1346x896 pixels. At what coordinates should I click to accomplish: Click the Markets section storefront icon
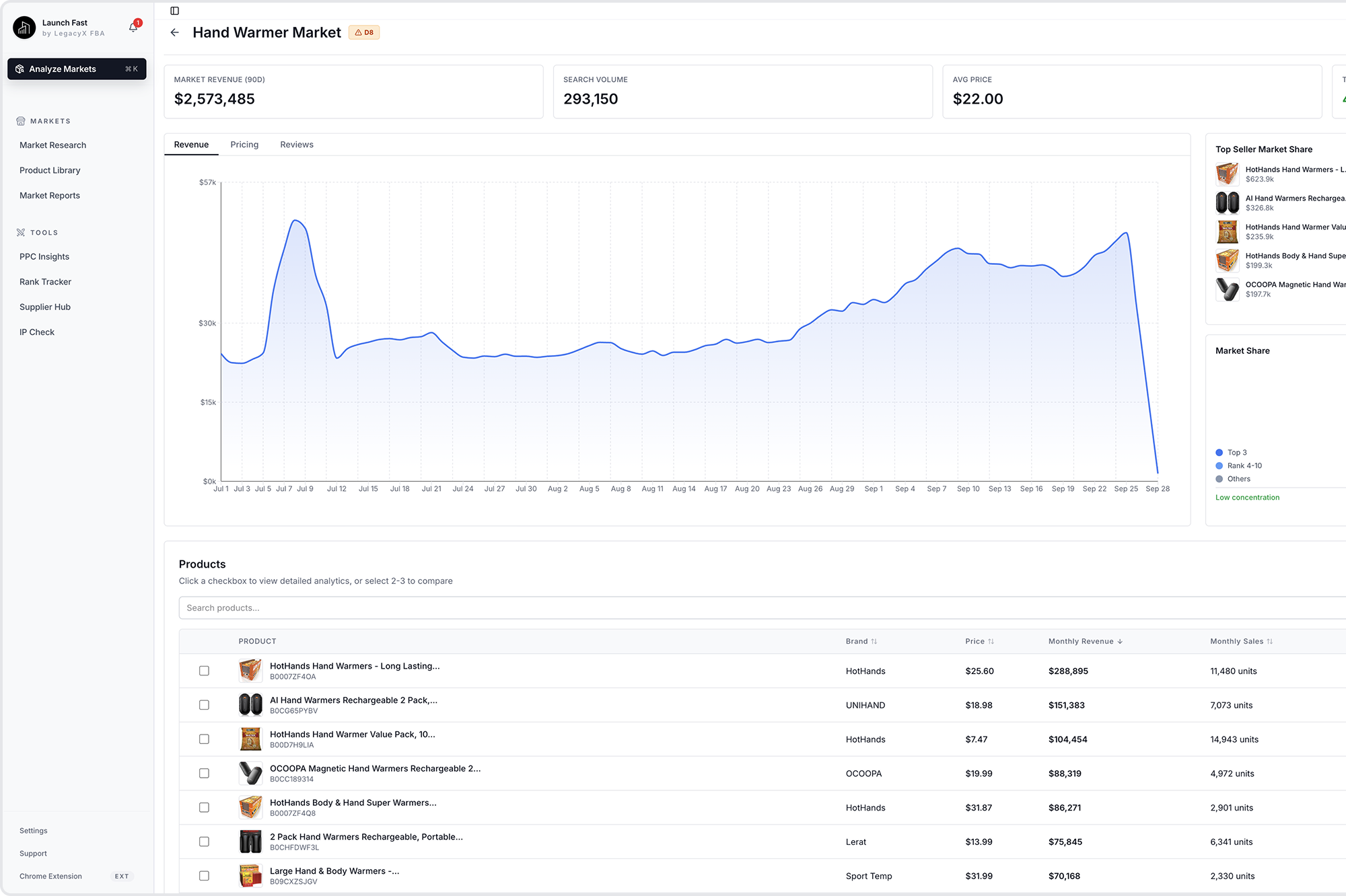coord(21,121)
